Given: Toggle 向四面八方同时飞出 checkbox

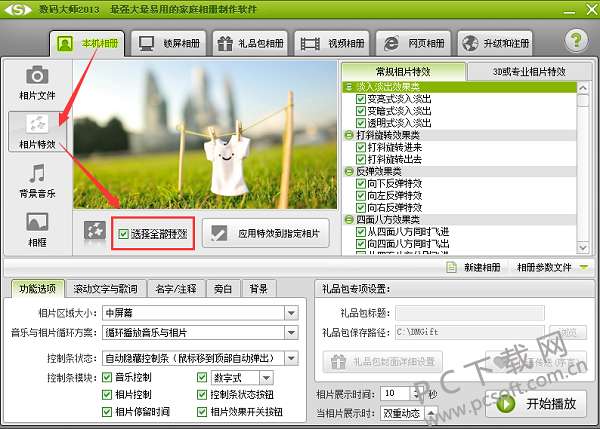Looking at the screenshot, I should click(360, 244).
